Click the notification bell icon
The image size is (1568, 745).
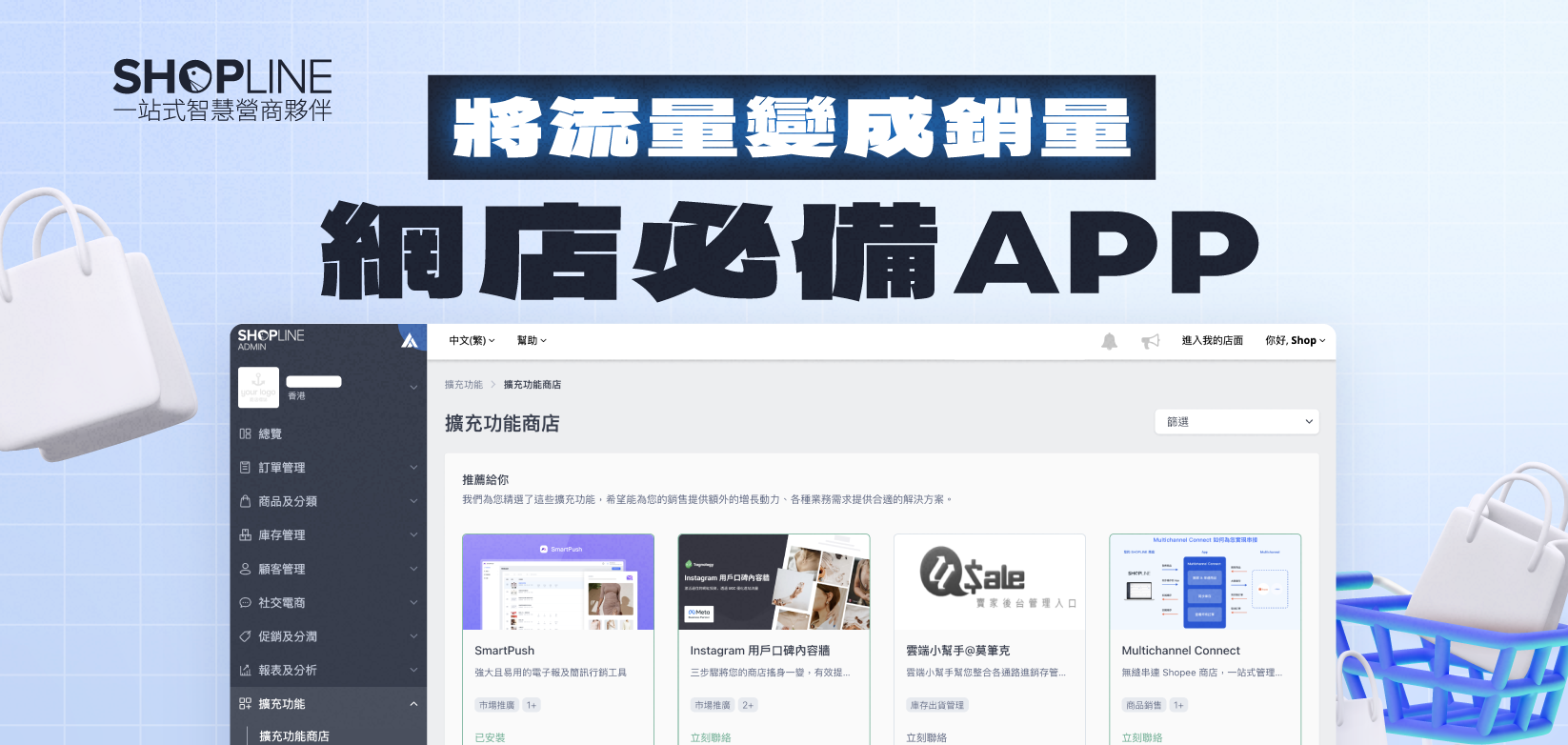(x=1109, y=341)
